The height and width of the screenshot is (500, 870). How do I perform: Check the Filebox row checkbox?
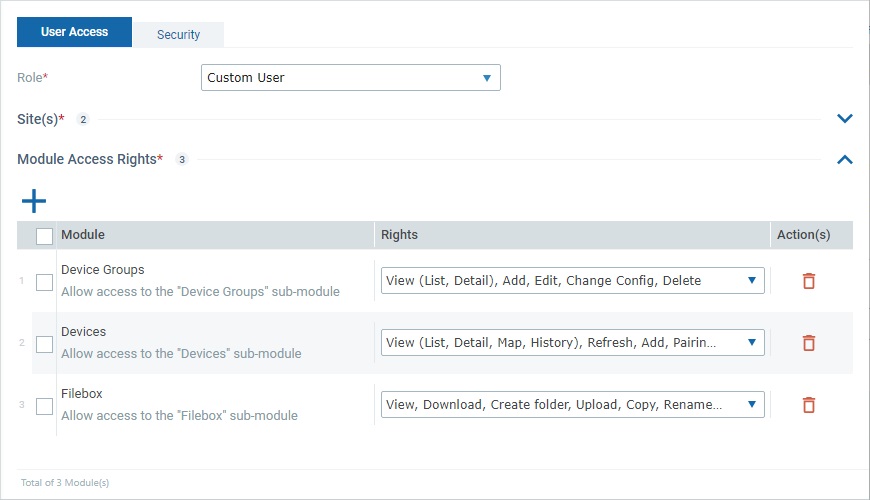pyautogui.click(x=44, y=407)
